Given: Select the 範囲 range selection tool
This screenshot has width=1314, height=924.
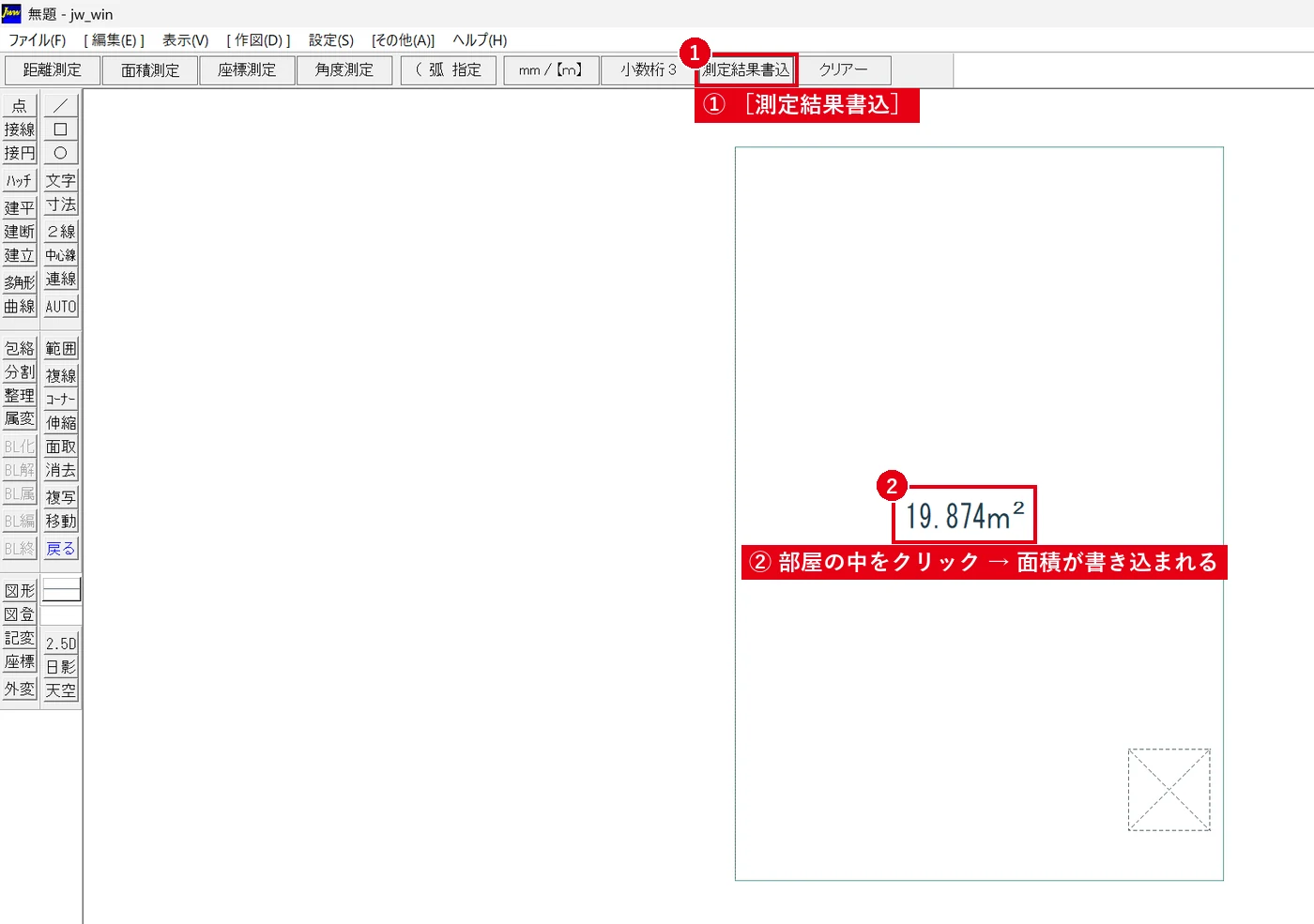Looking at the screenshot, I should (61, 348).
